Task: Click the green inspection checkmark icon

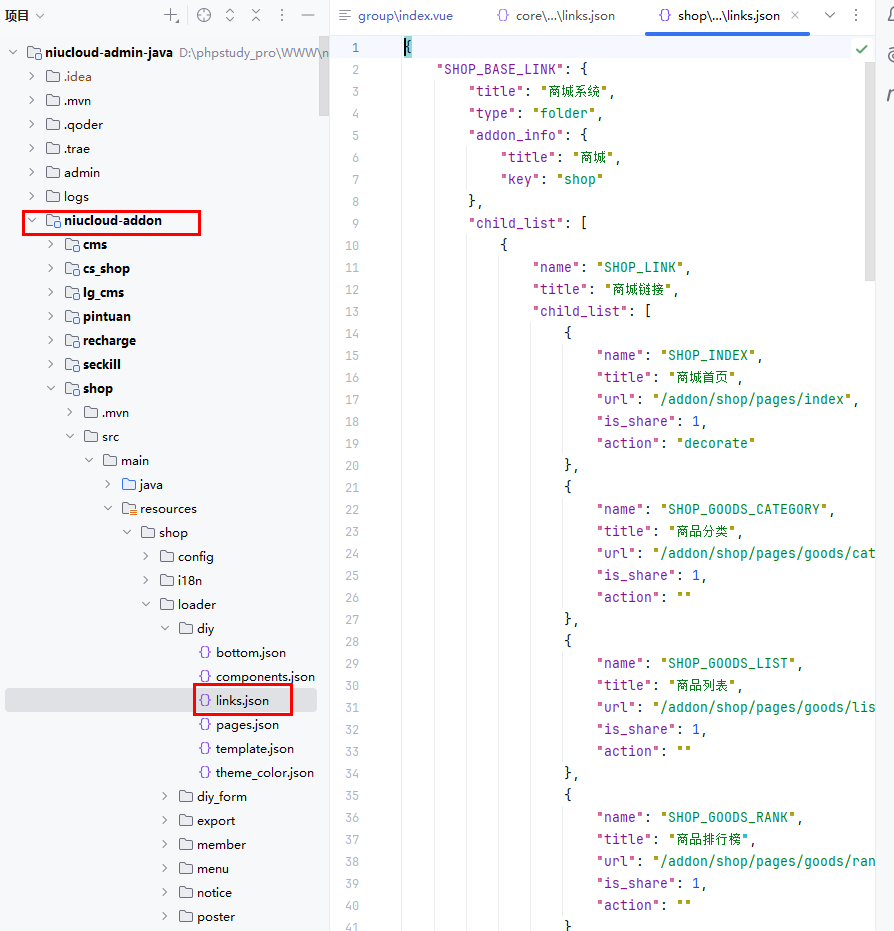Action: point(861,48)
